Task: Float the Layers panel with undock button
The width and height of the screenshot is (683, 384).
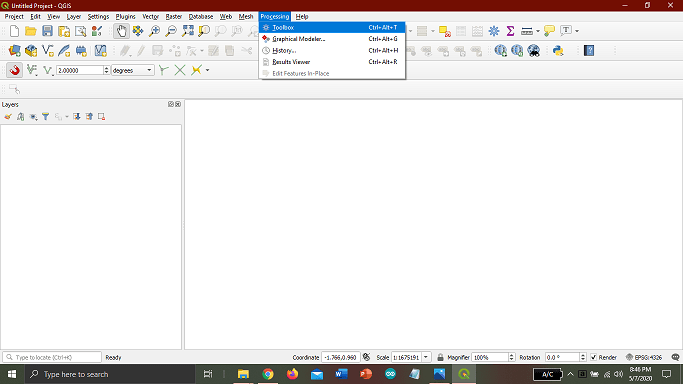Action: click(x=171, y=104)
